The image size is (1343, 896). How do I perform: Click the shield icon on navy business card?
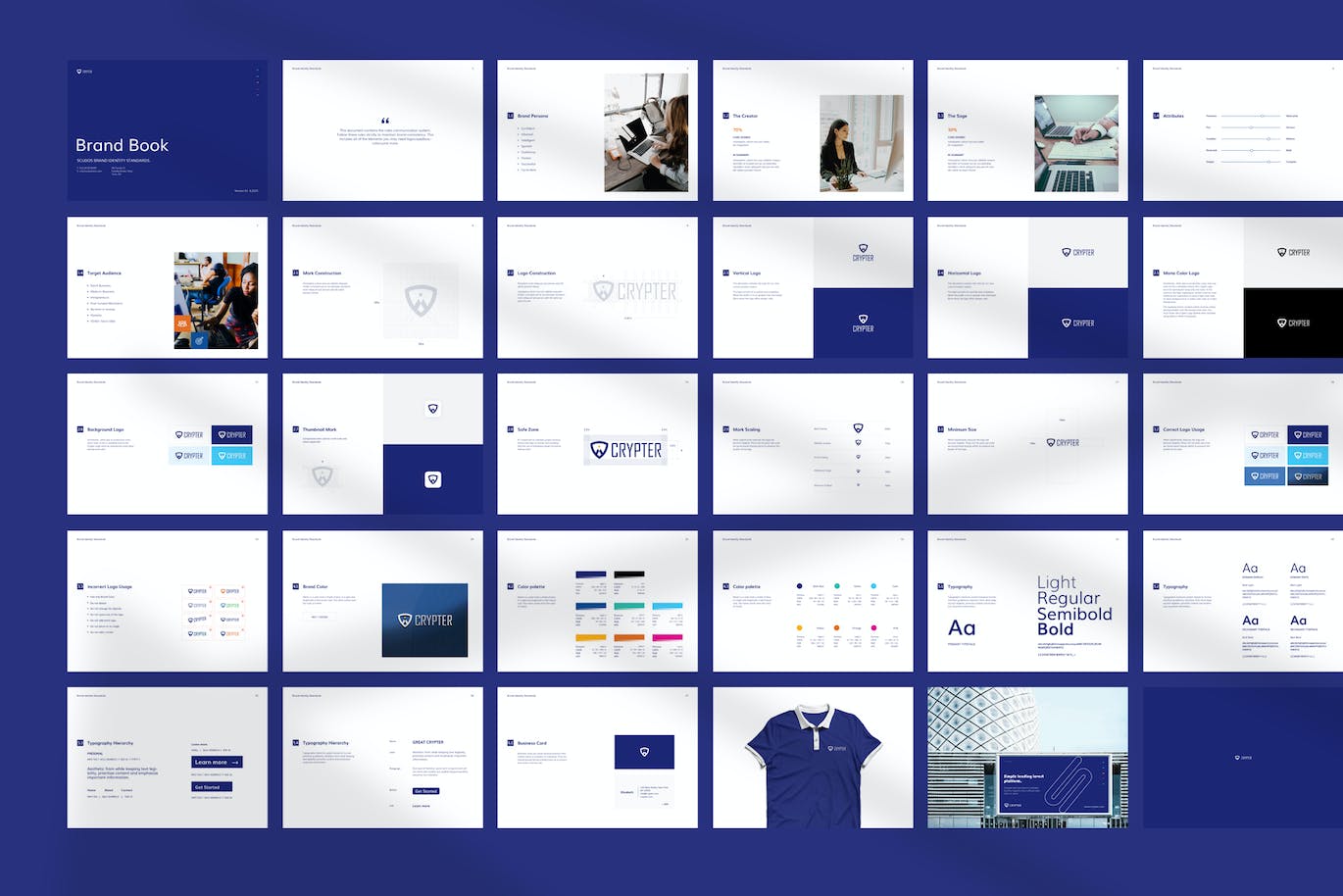[x=644, y=752]
